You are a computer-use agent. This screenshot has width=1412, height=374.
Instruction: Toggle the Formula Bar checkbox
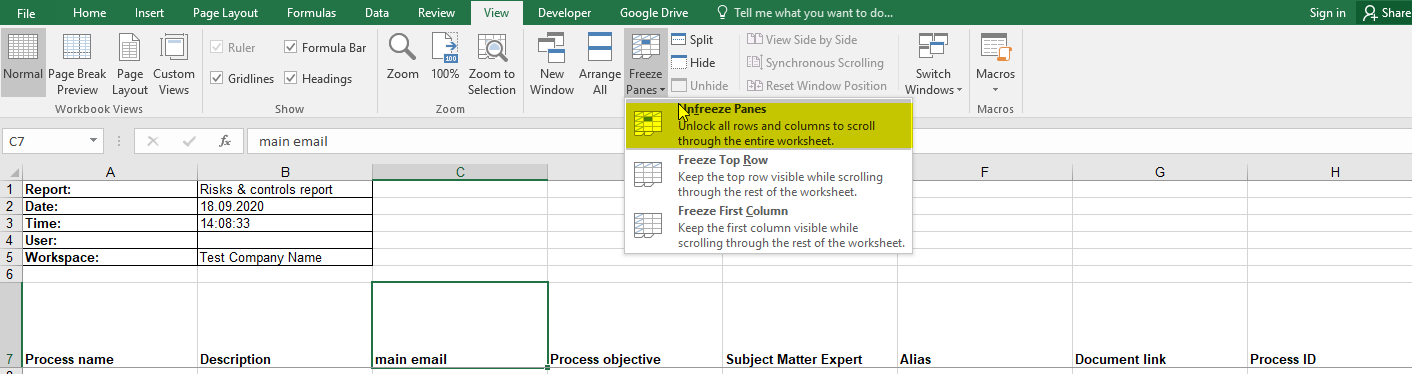pyautogui.click(x=325, y=47)
